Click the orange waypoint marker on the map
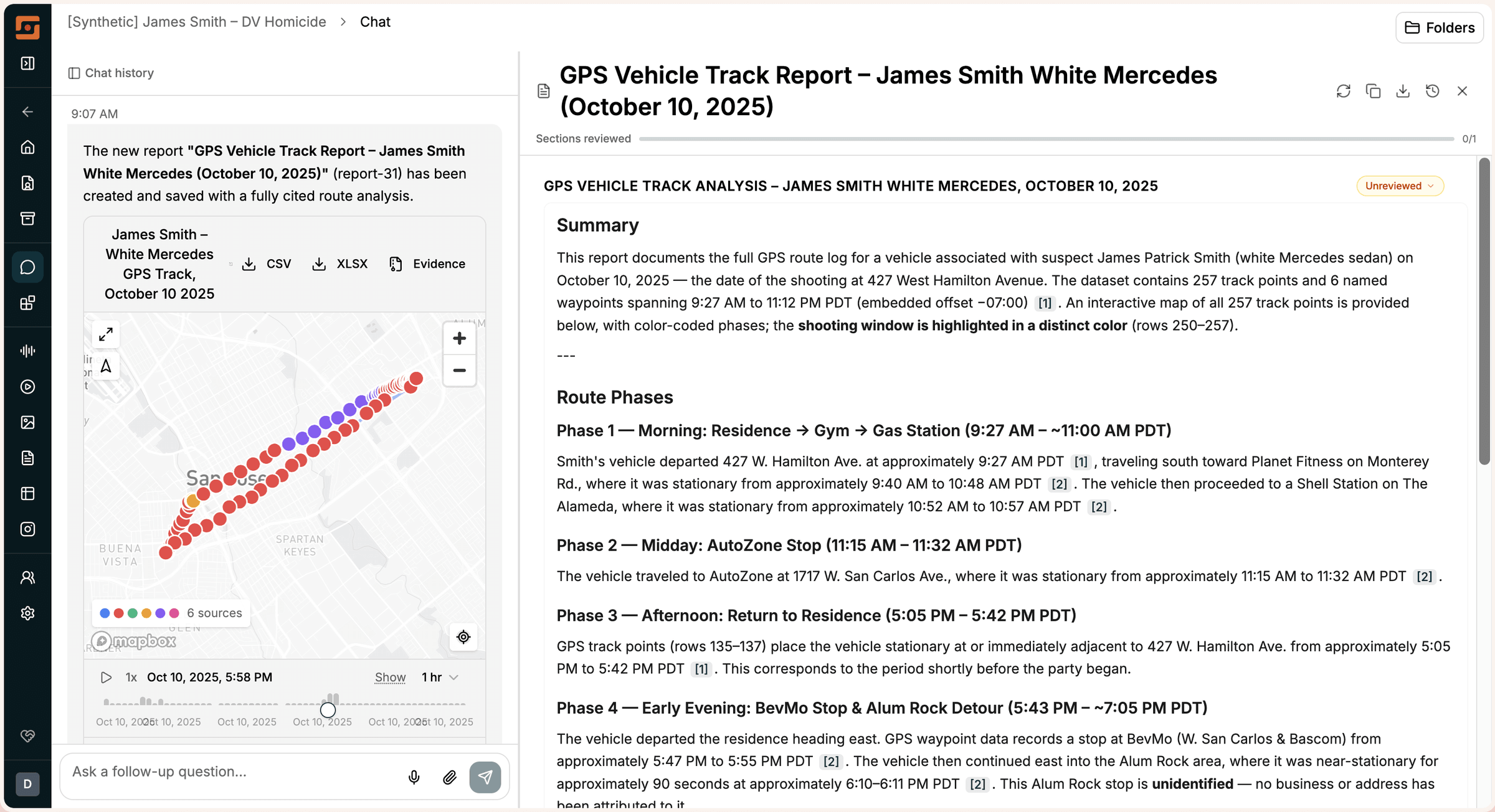Screen dimensions: 1495x812 (x=193, y=501)
